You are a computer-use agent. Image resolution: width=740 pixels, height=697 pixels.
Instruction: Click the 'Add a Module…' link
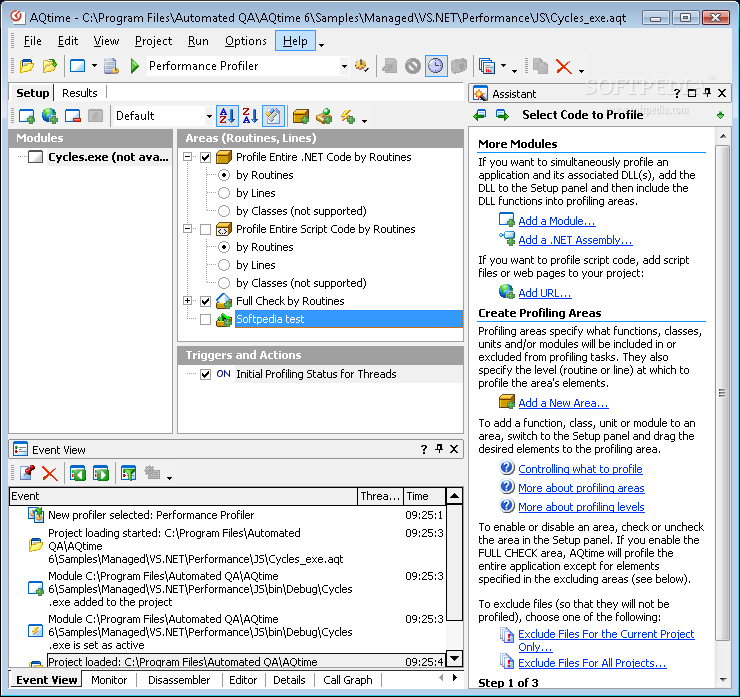(x=557, y=221)
